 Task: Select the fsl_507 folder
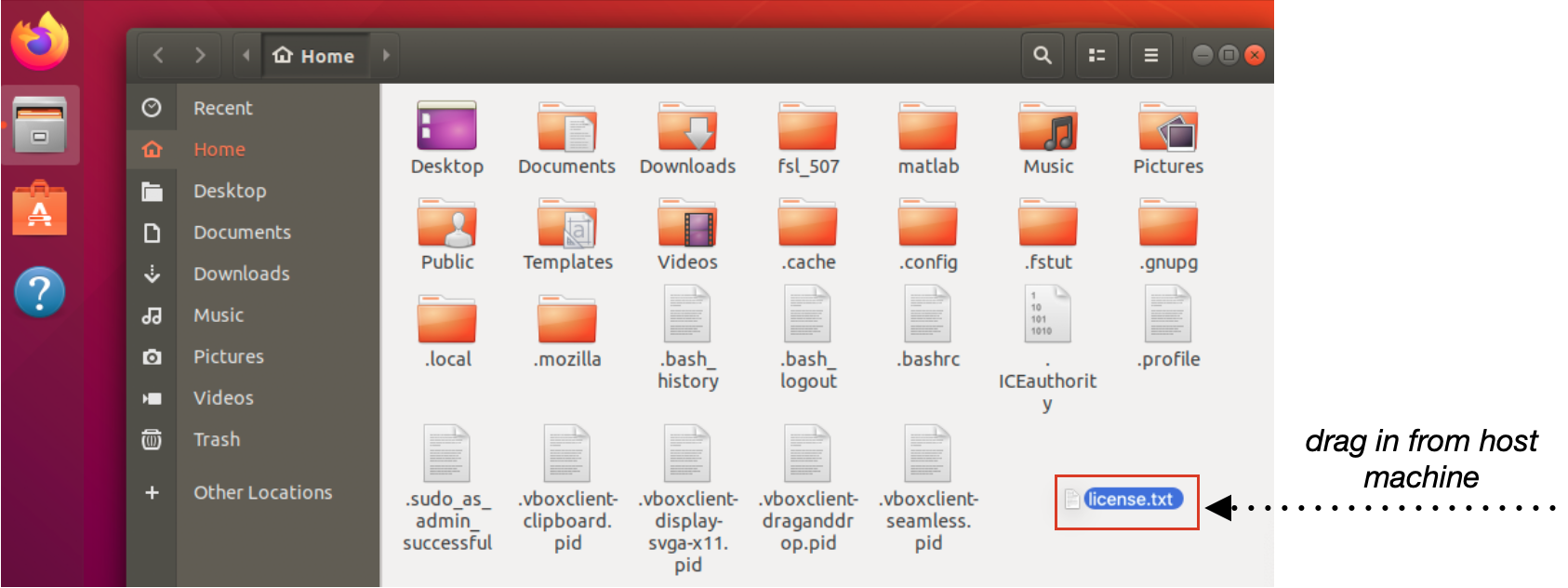click(x=807, y=129)
